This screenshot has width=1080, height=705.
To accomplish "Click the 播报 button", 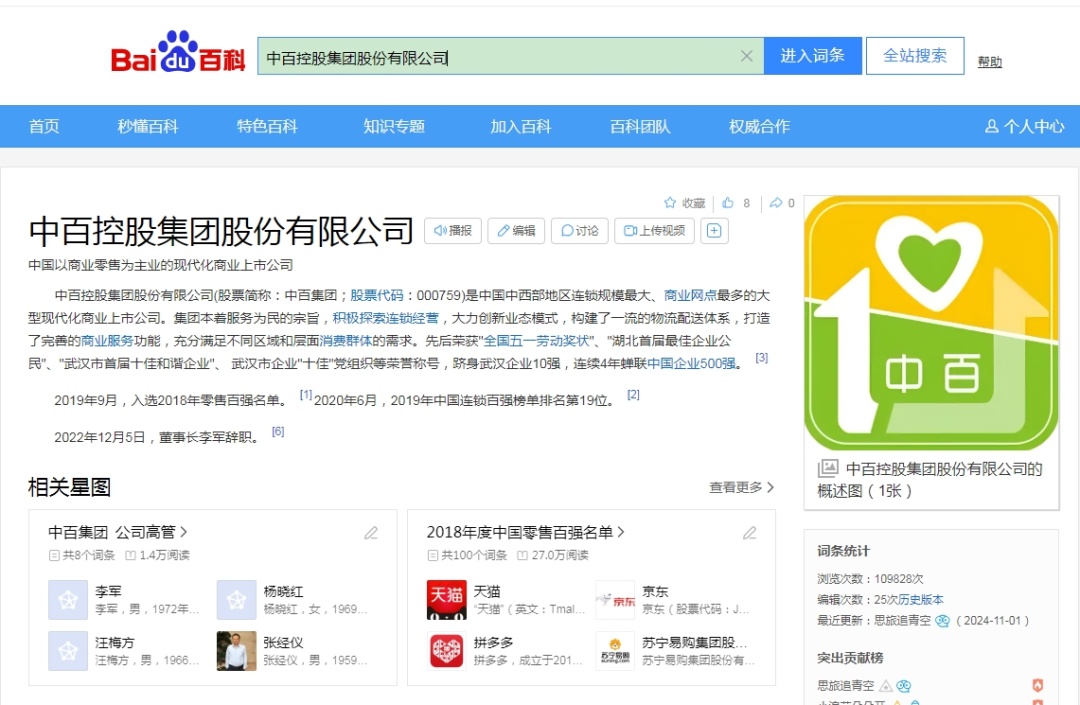I will point(453,231).
